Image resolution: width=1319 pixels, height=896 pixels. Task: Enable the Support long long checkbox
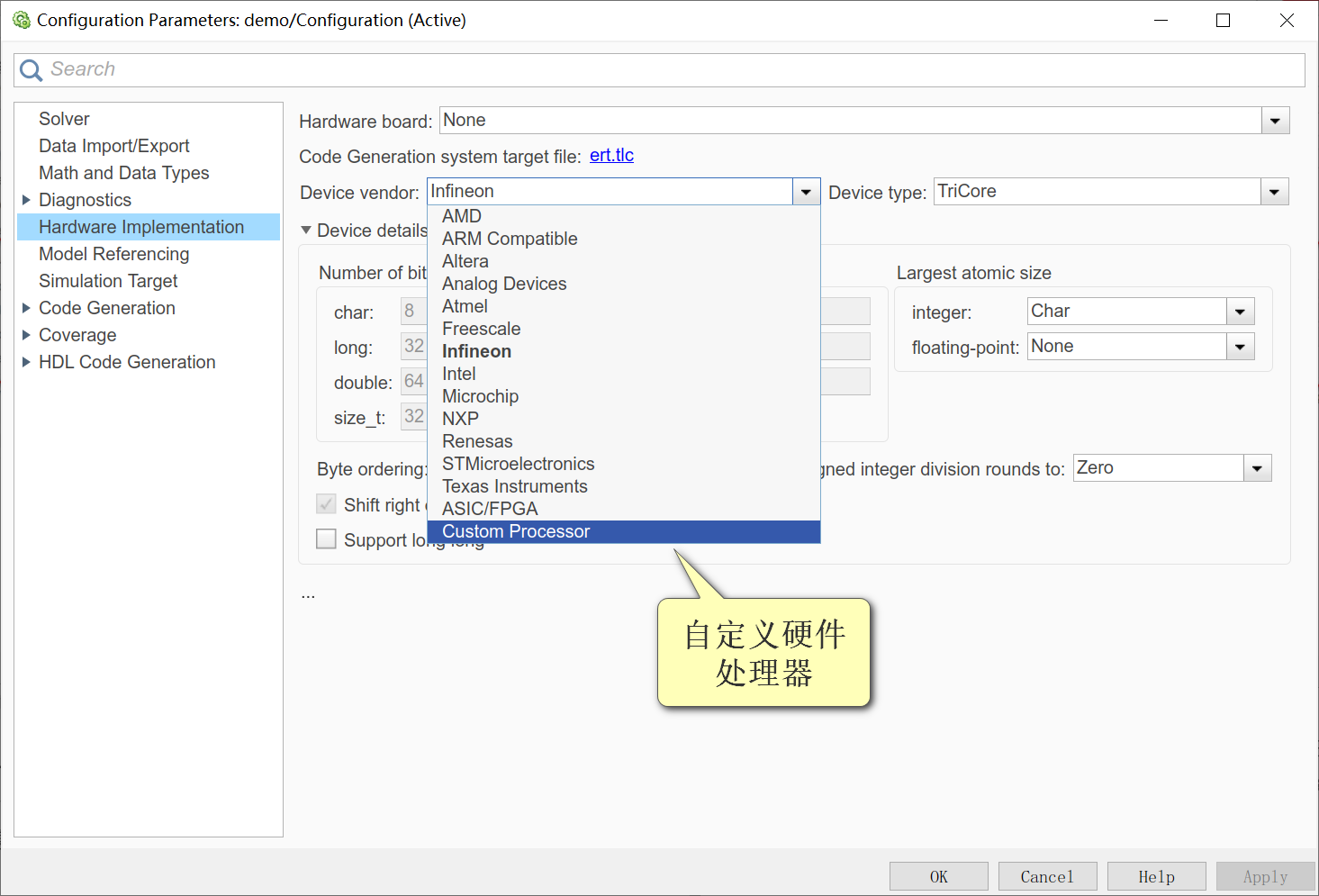(x=326, y=539)
